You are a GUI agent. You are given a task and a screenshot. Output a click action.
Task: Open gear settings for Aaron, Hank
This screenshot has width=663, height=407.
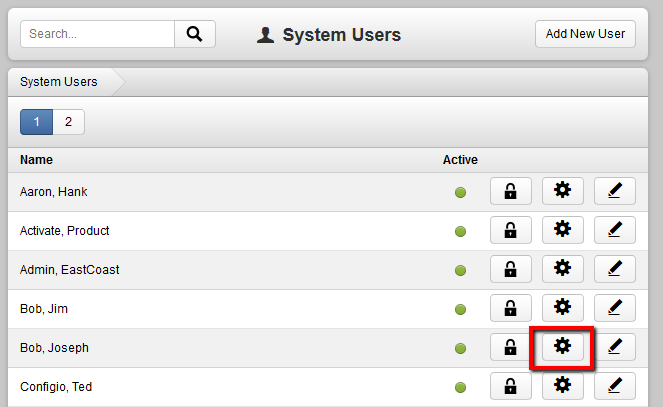click(563, 191)
